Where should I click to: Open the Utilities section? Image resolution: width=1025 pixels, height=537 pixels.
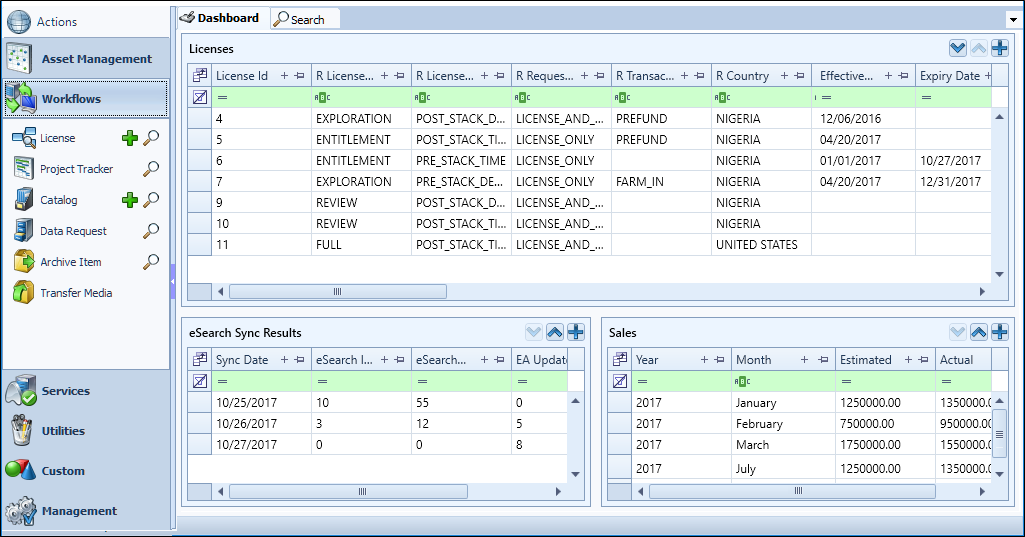(86, 431)
